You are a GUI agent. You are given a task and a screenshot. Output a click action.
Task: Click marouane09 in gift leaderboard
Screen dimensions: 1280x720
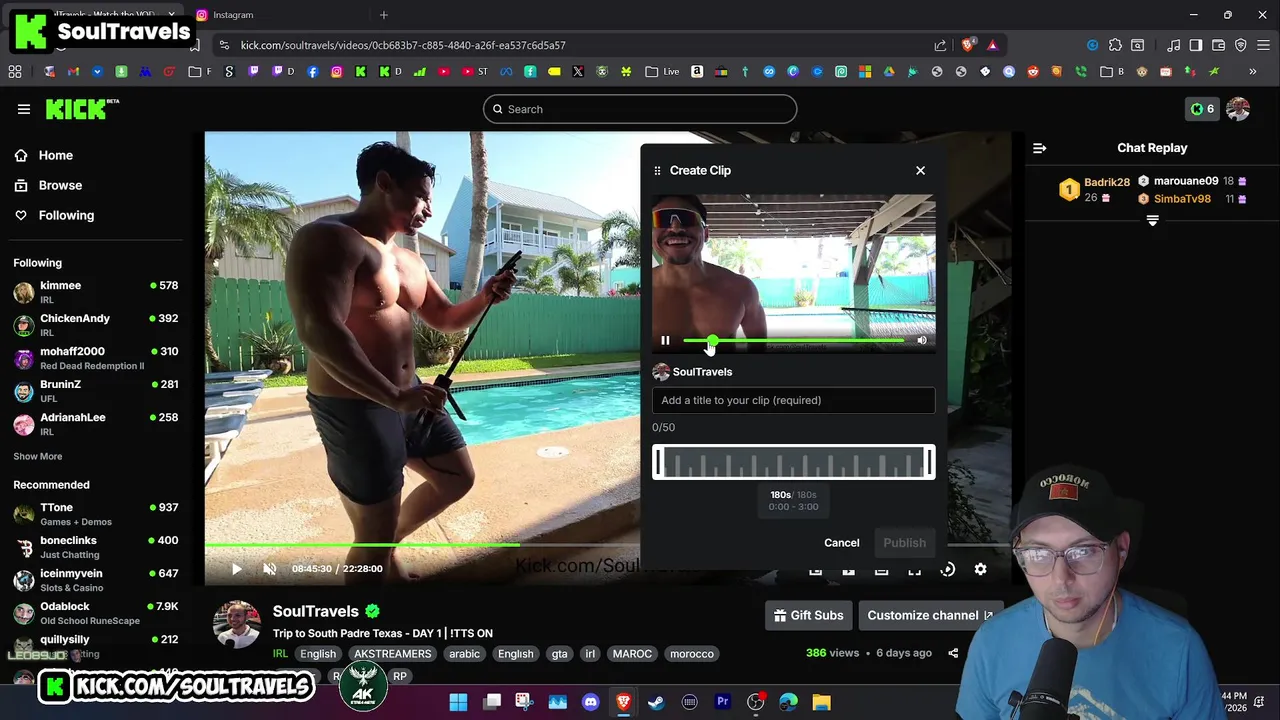(1186, 181)
